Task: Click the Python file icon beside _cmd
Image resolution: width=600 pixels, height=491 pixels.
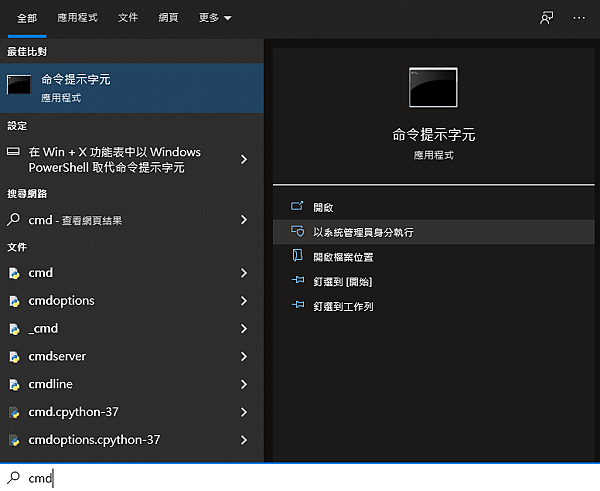Action: tap(14, 329)
